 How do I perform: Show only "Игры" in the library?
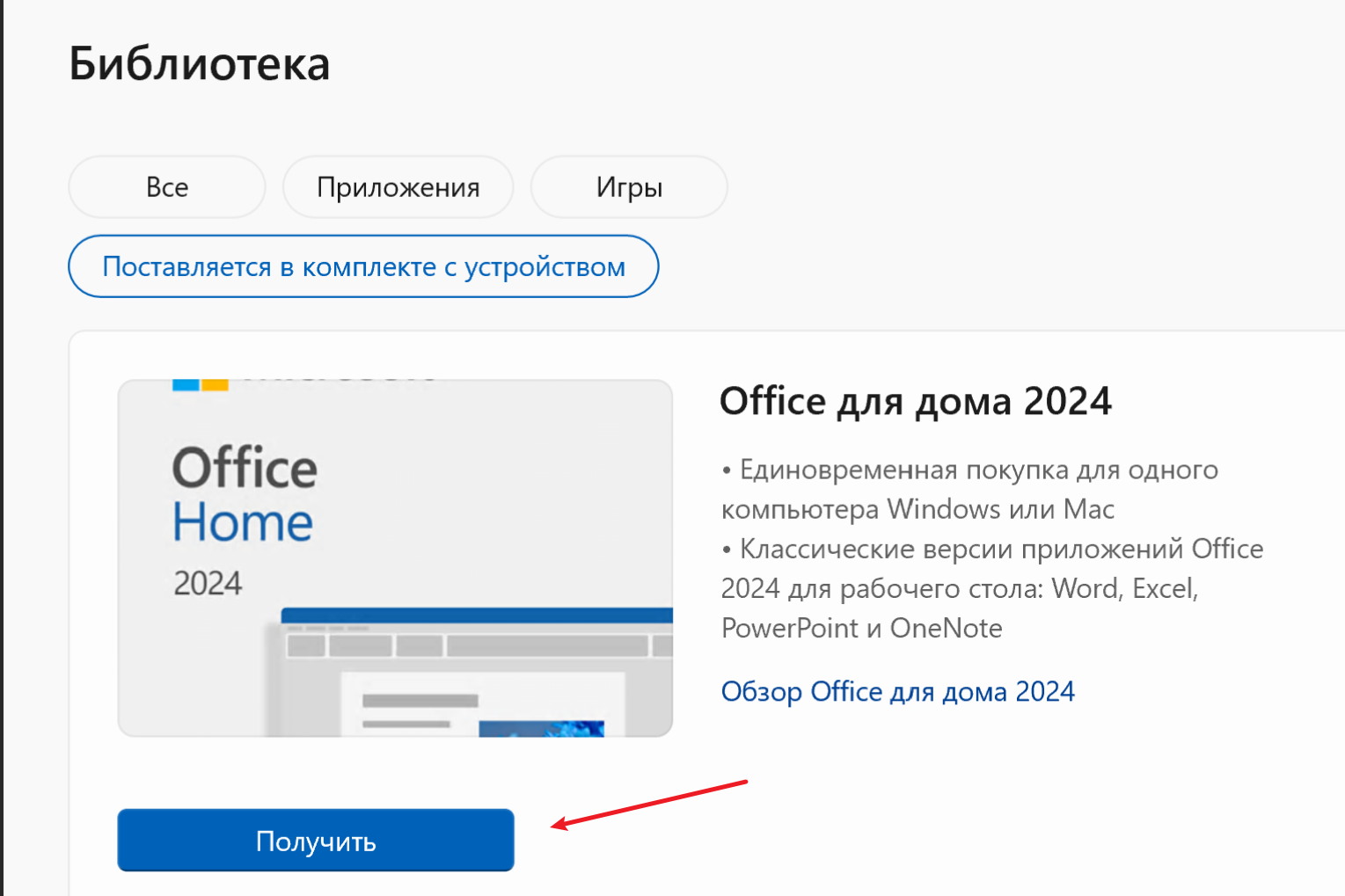tap(629, 187)
